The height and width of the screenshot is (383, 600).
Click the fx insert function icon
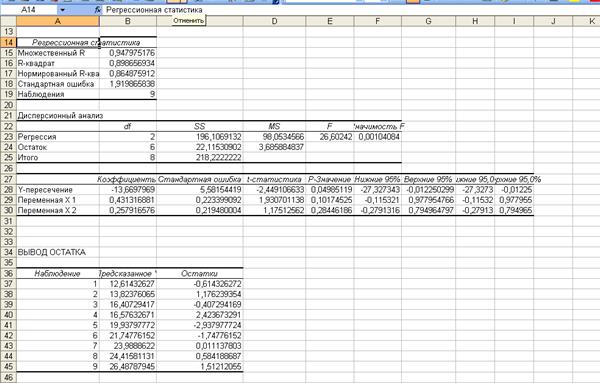pos(98,10)
